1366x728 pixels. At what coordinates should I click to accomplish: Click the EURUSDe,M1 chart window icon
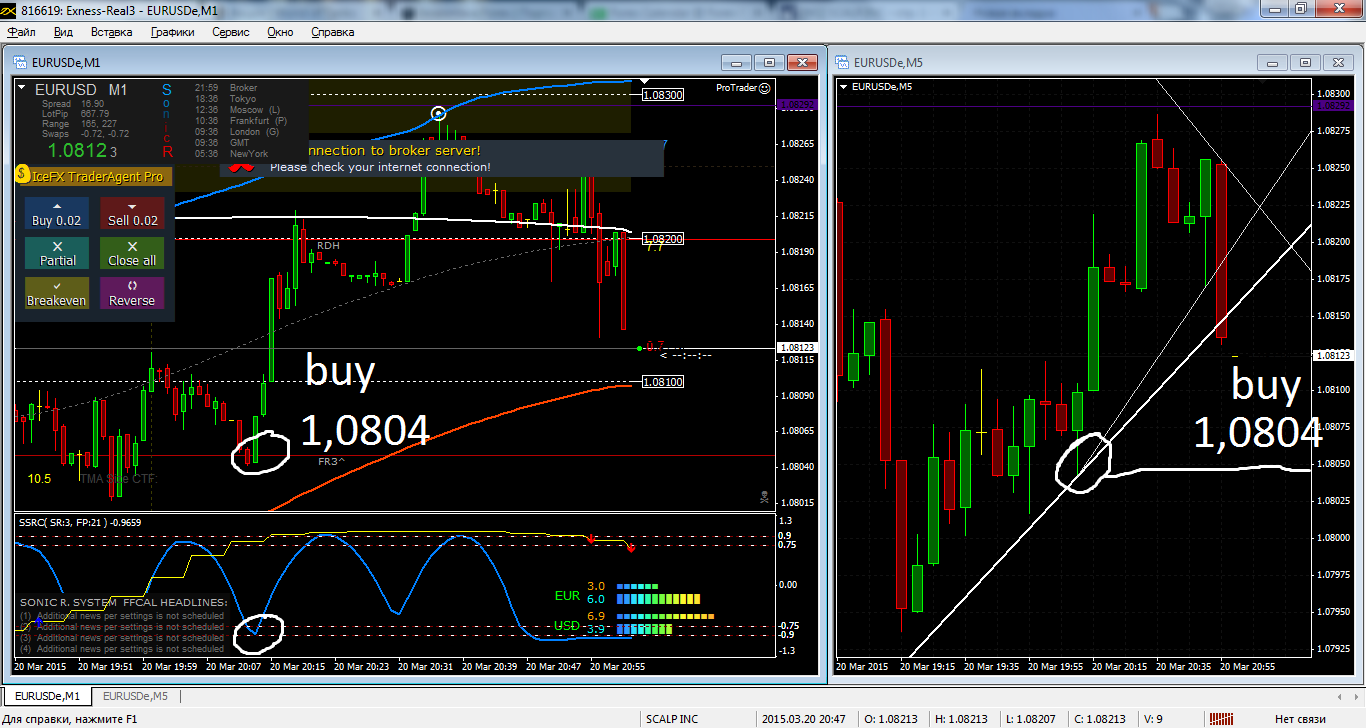click(x=21, y=62)
